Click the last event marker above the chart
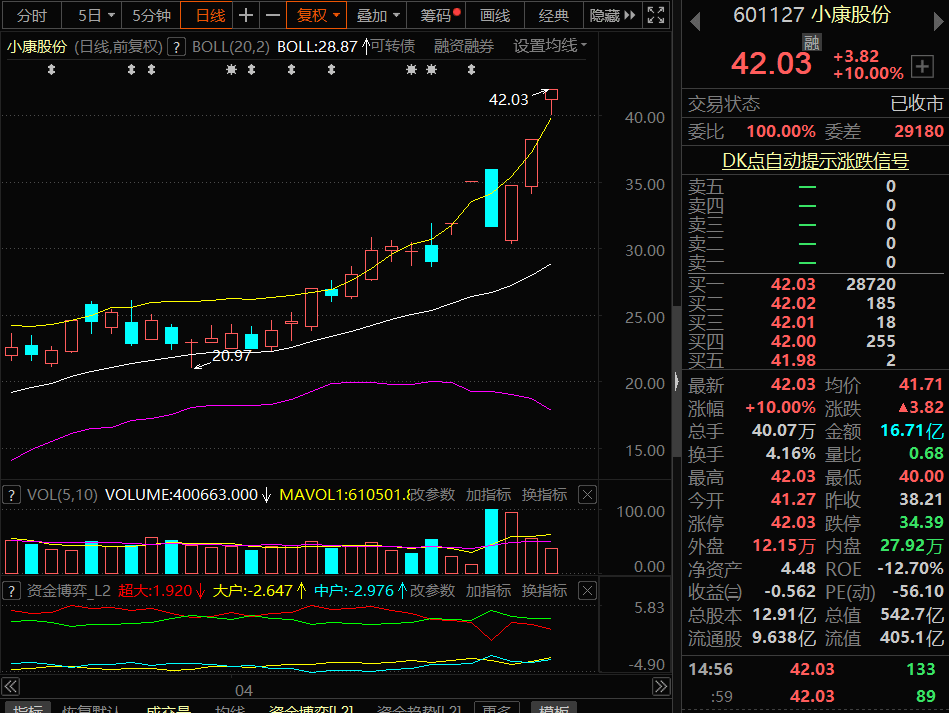The height and width of the screenshot is (713, 949). coord(471,70)
